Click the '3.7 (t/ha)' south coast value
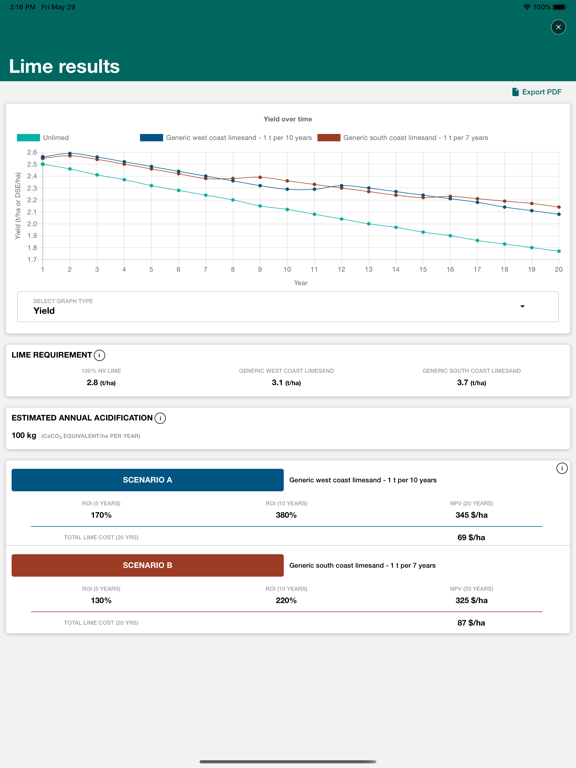This screenshot has width=576, height=768. pyautogui.click(x=471, y=383)
